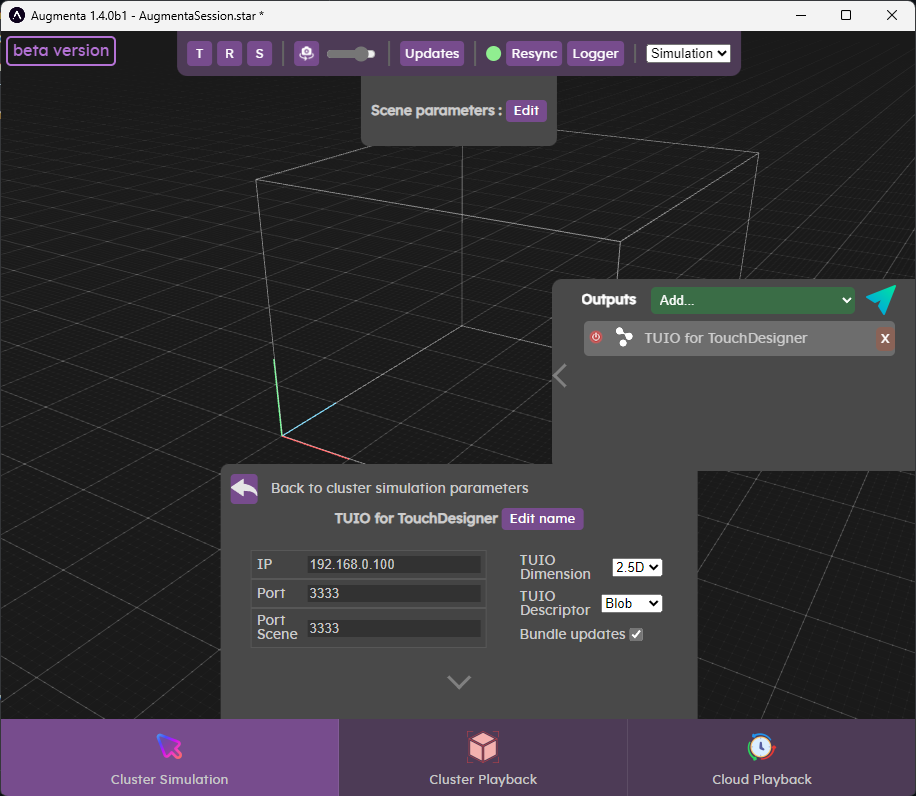Click the Port input field
916x796 pixels.
click(394, 593)
